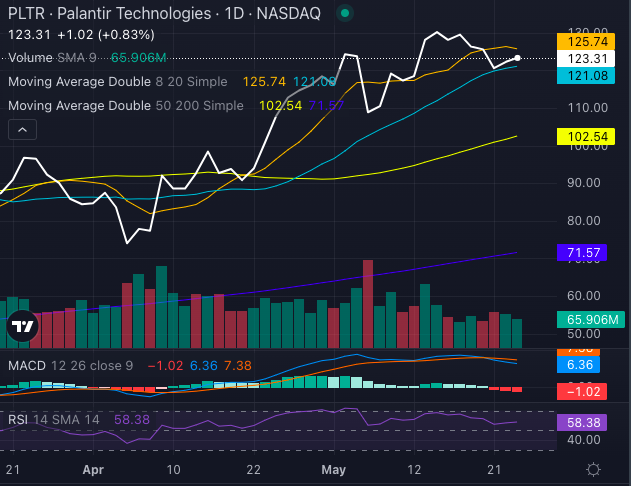Image resolution: width=631 pixels, height=486 pixels.
Task: Click the 71.57 value in MA legend
Action: (326, 106)
